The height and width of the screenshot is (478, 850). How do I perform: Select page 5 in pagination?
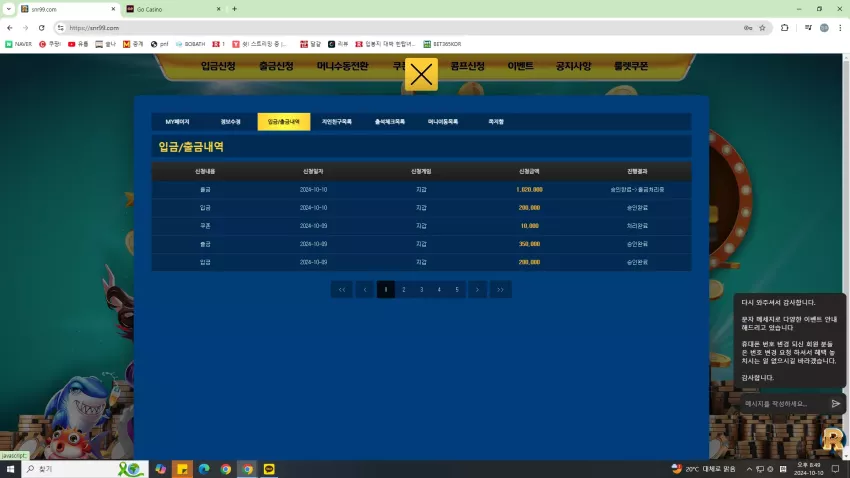click(x=457, y=289)
